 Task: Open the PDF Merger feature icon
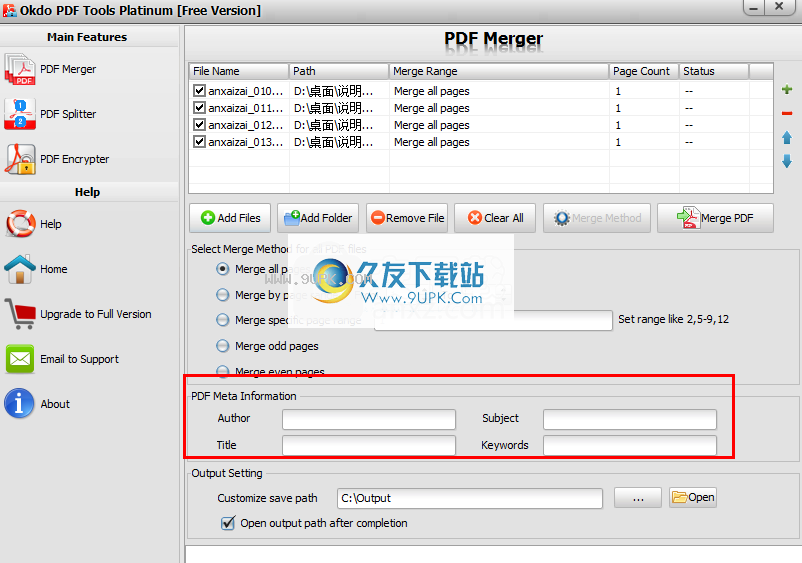click(x=20, y=69)
